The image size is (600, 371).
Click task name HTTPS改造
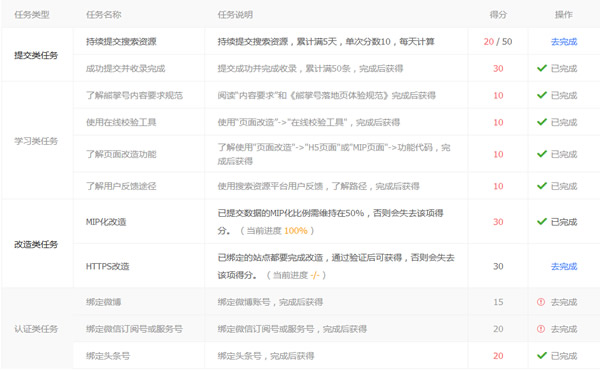tap(108, 266)
